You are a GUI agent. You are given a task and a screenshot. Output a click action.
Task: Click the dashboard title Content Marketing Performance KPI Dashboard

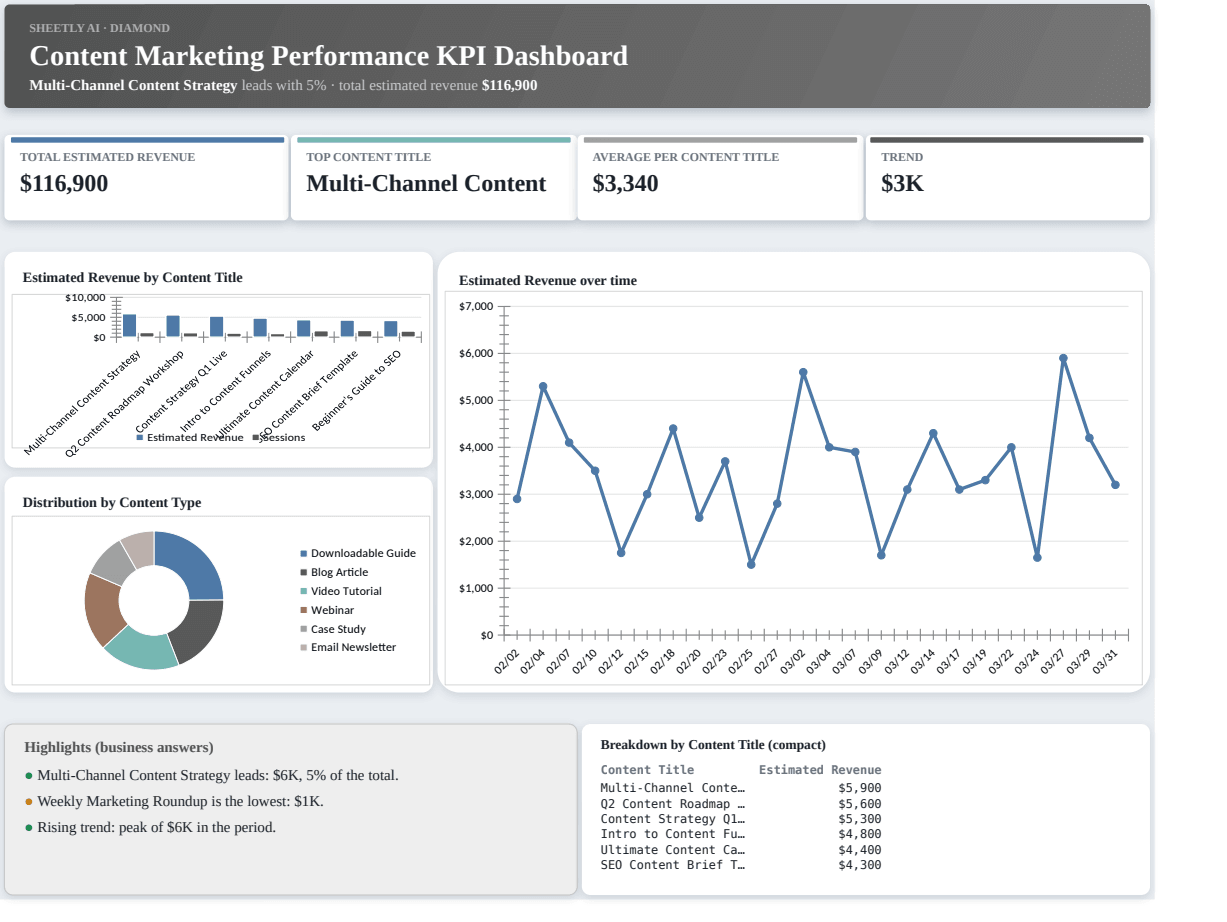[x=329, y=56]
